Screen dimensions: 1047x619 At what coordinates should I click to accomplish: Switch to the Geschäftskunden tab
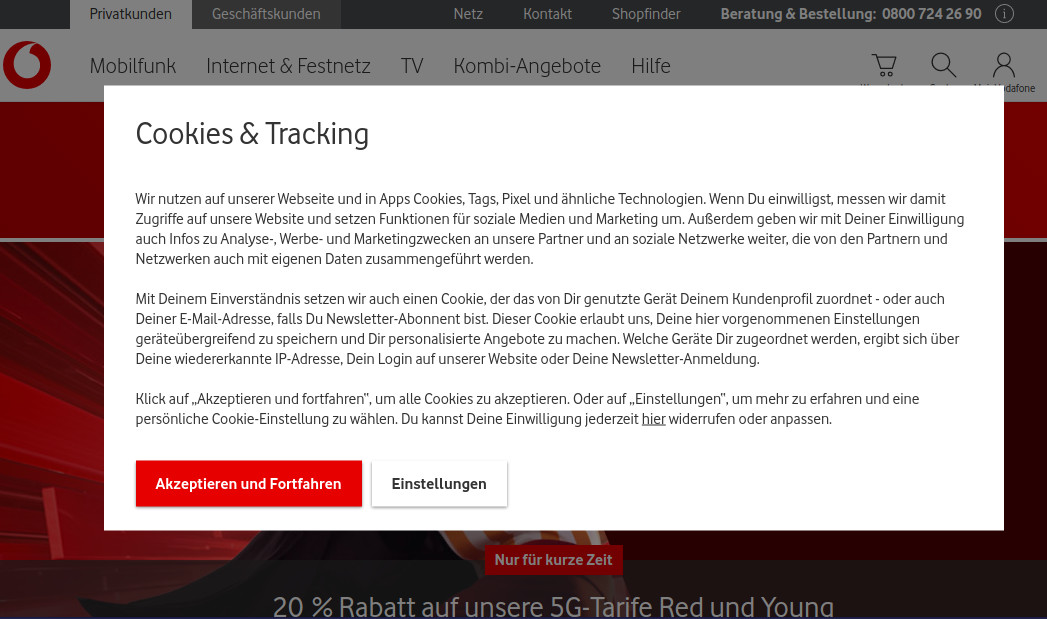coord(266,14)
